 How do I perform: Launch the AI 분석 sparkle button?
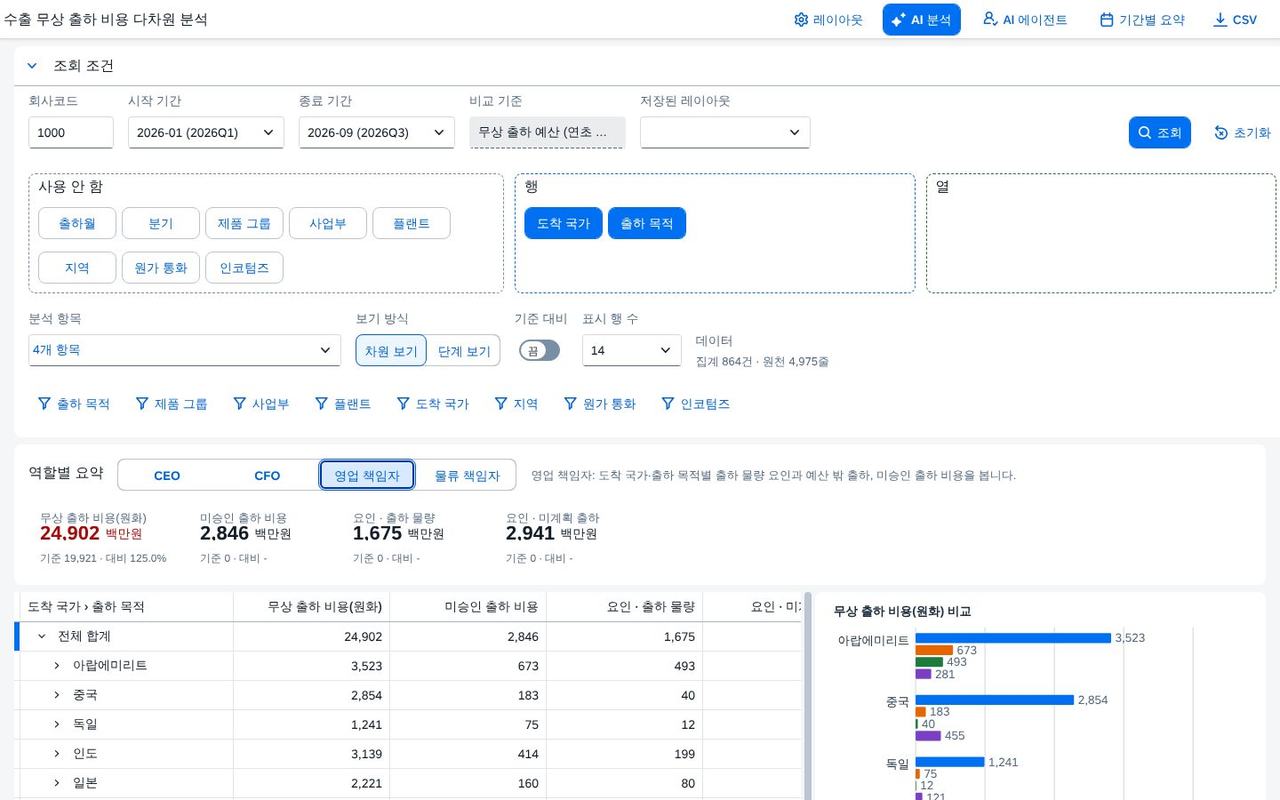[x=921, y=20]
